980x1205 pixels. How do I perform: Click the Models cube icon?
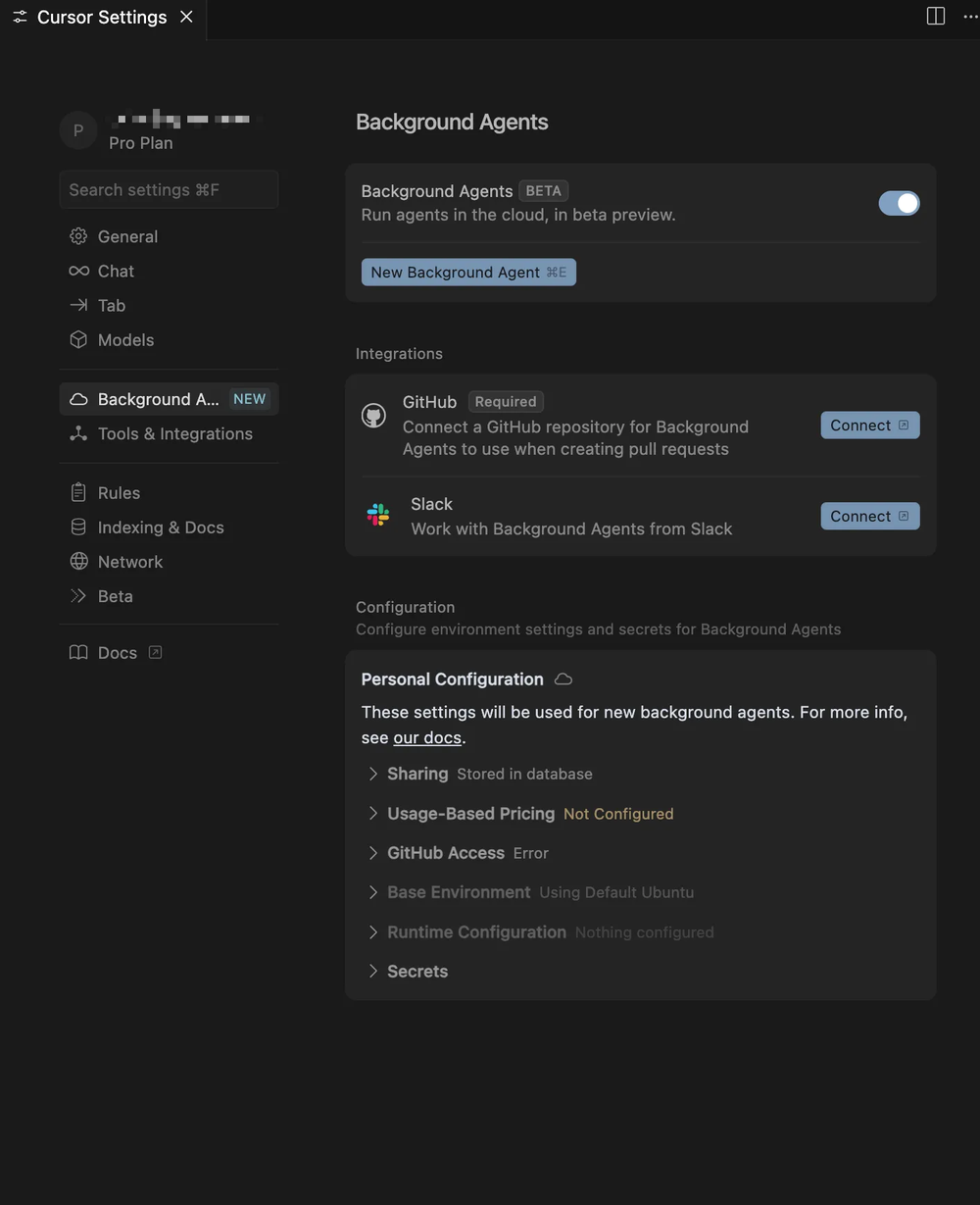(x=78, y=339)
